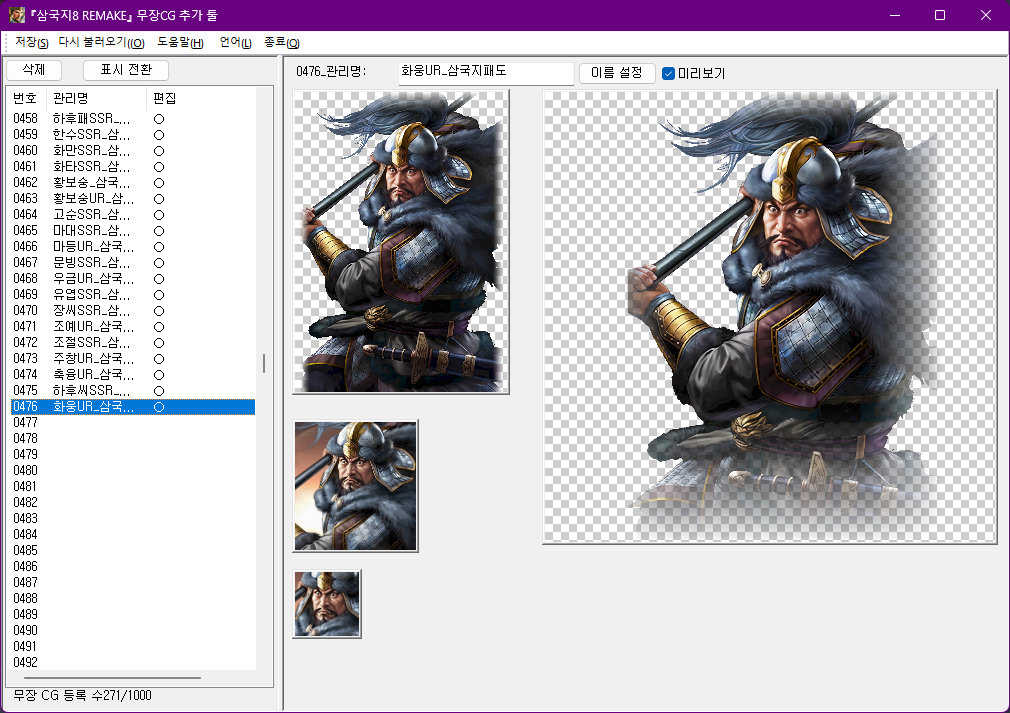Click the tall full-body portrait thumbnail
The image size is (1010, 713).
(401, 242)
